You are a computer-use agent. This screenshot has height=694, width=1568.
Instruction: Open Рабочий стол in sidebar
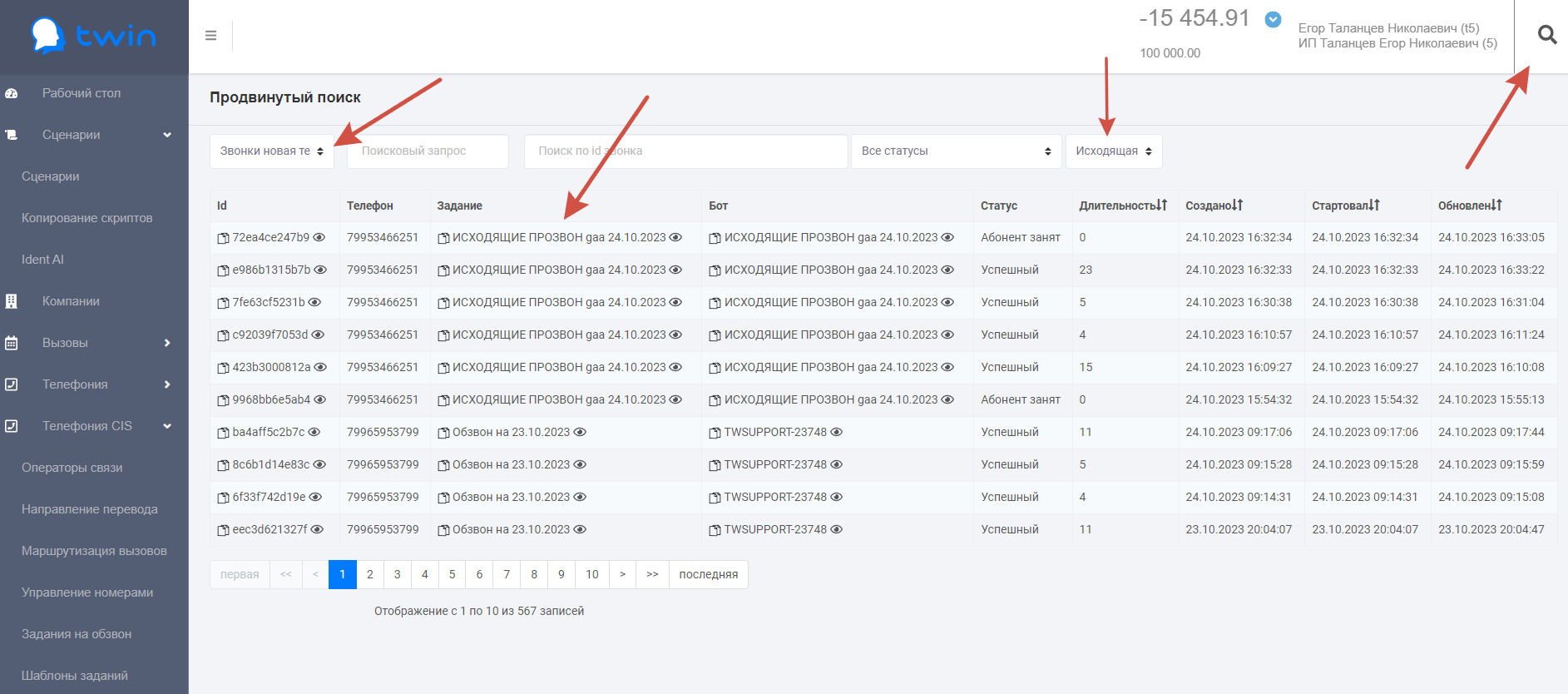tap(82, 93)
